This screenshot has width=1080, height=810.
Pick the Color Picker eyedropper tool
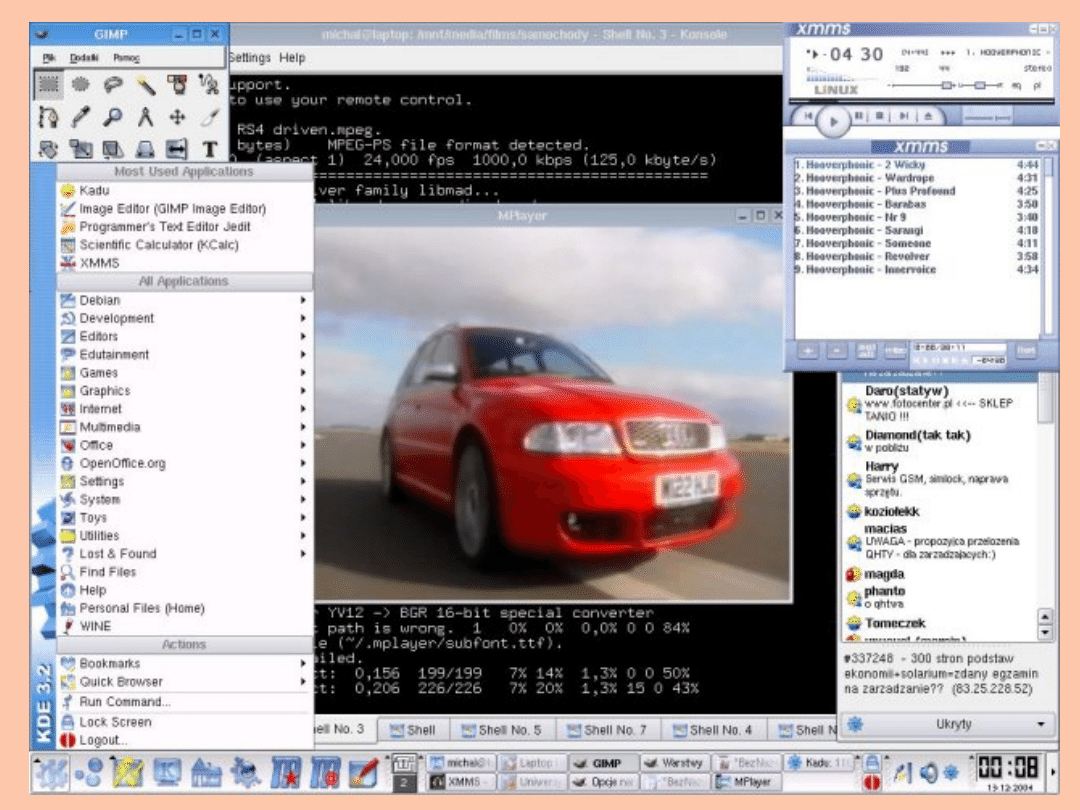click(81, 117)
